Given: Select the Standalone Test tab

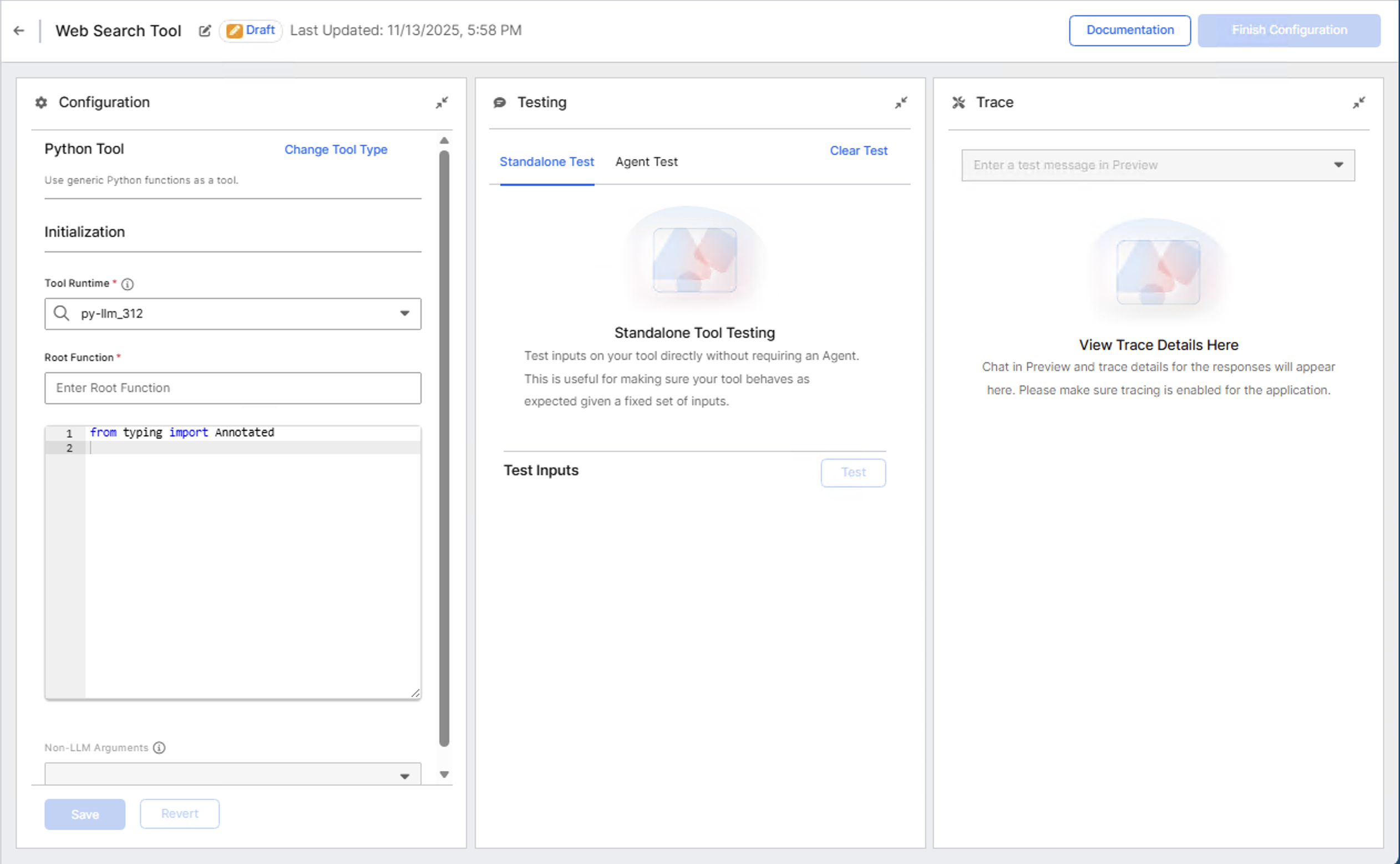Looking at the screenshot, I should point(547,162).
